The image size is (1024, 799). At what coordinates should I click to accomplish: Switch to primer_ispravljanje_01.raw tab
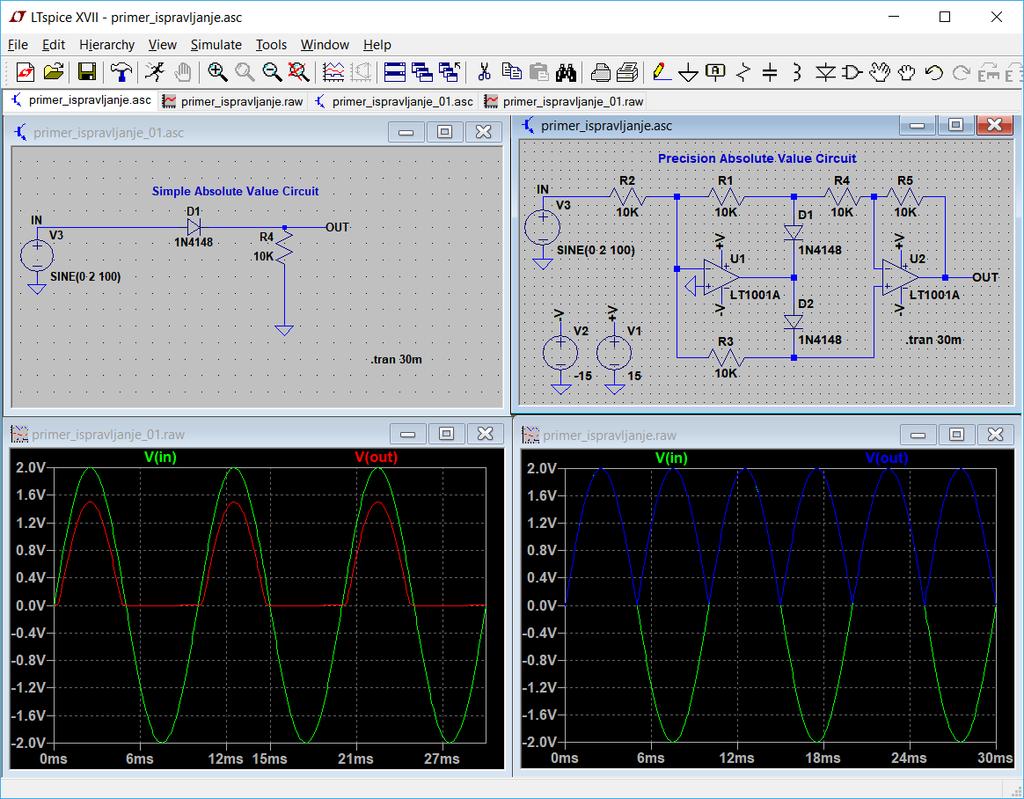(565, 101)
